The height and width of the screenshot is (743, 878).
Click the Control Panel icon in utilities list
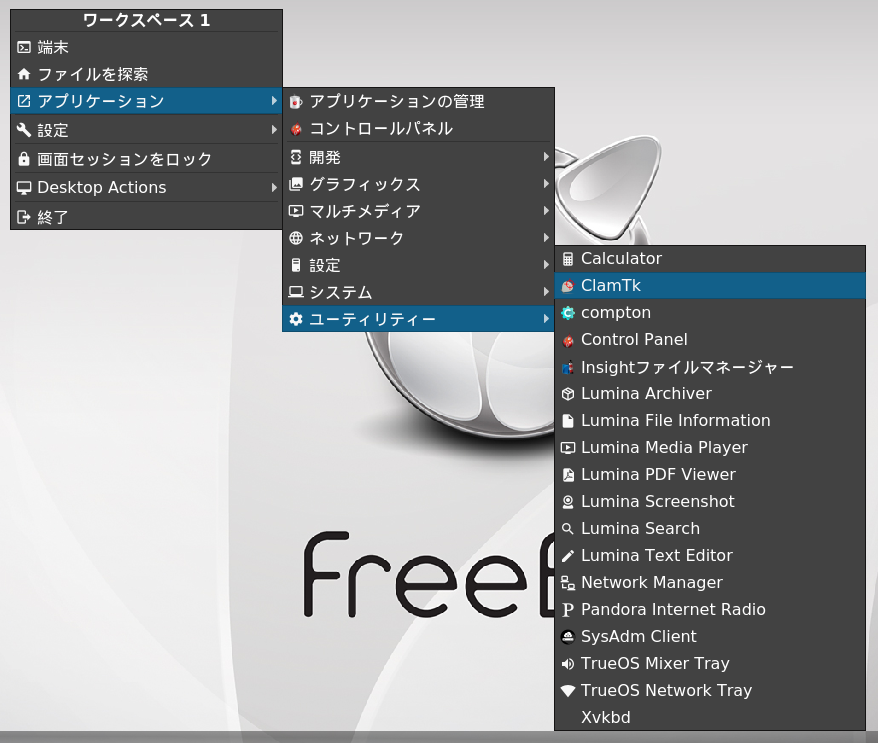[568, 340]
